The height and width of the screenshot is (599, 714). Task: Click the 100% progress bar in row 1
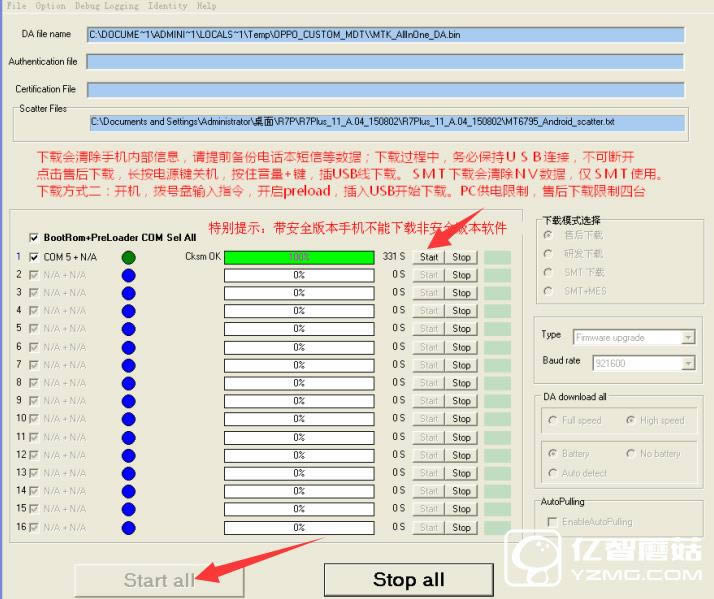click(299, 257)
